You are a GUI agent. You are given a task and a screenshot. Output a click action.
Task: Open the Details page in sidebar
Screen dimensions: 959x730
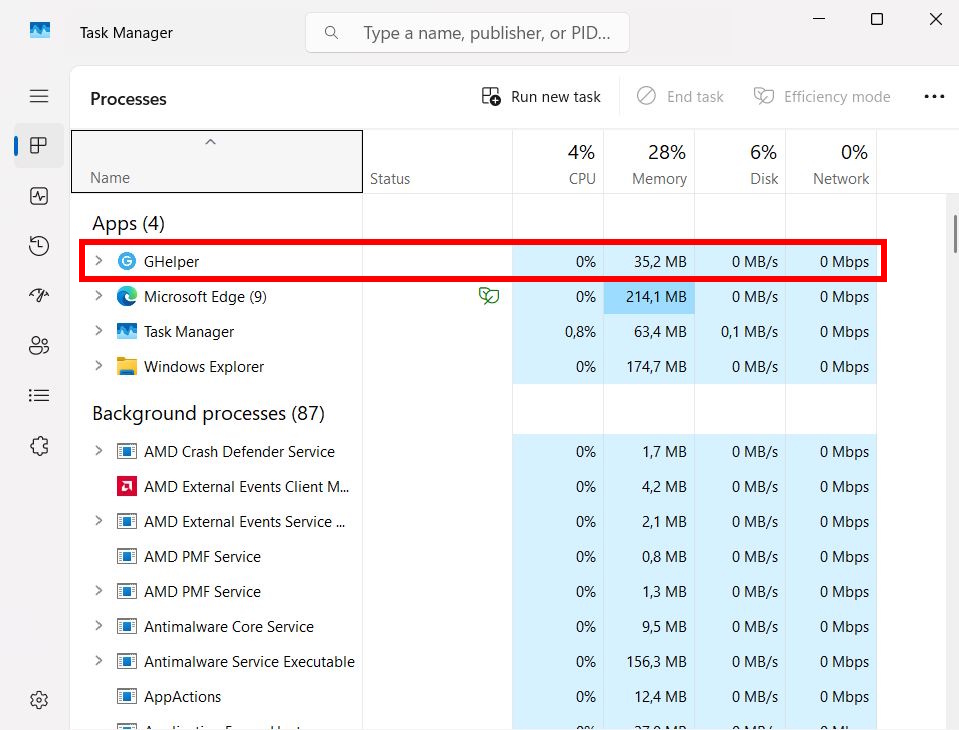tap(39, 396)
